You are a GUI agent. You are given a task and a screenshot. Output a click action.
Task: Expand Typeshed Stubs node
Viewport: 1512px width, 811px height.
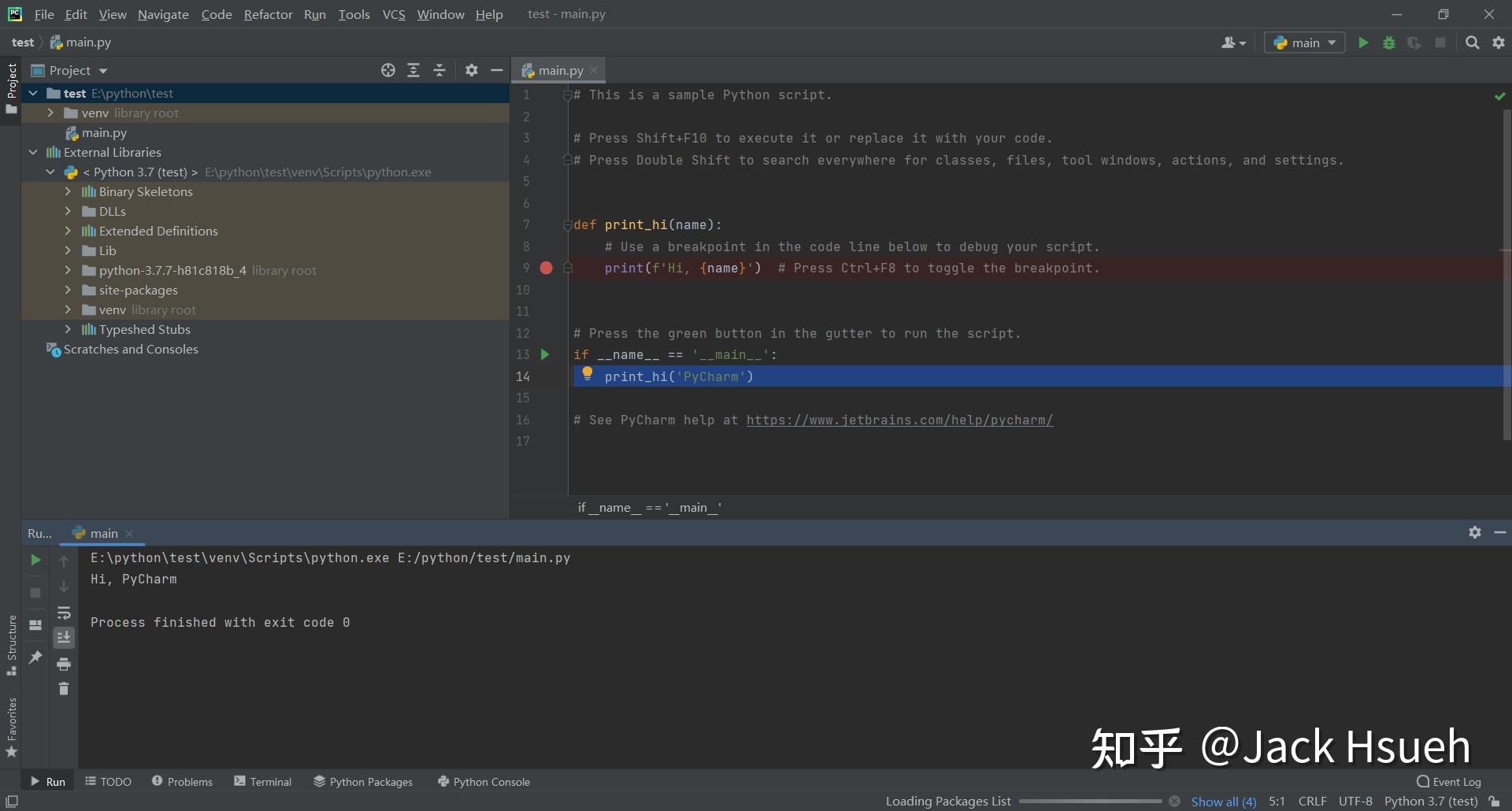68,329
